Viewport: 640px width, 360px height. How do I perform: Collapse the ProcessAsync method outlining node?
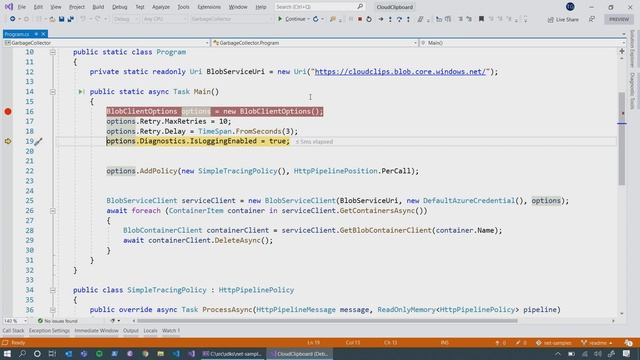coord(53,310)
